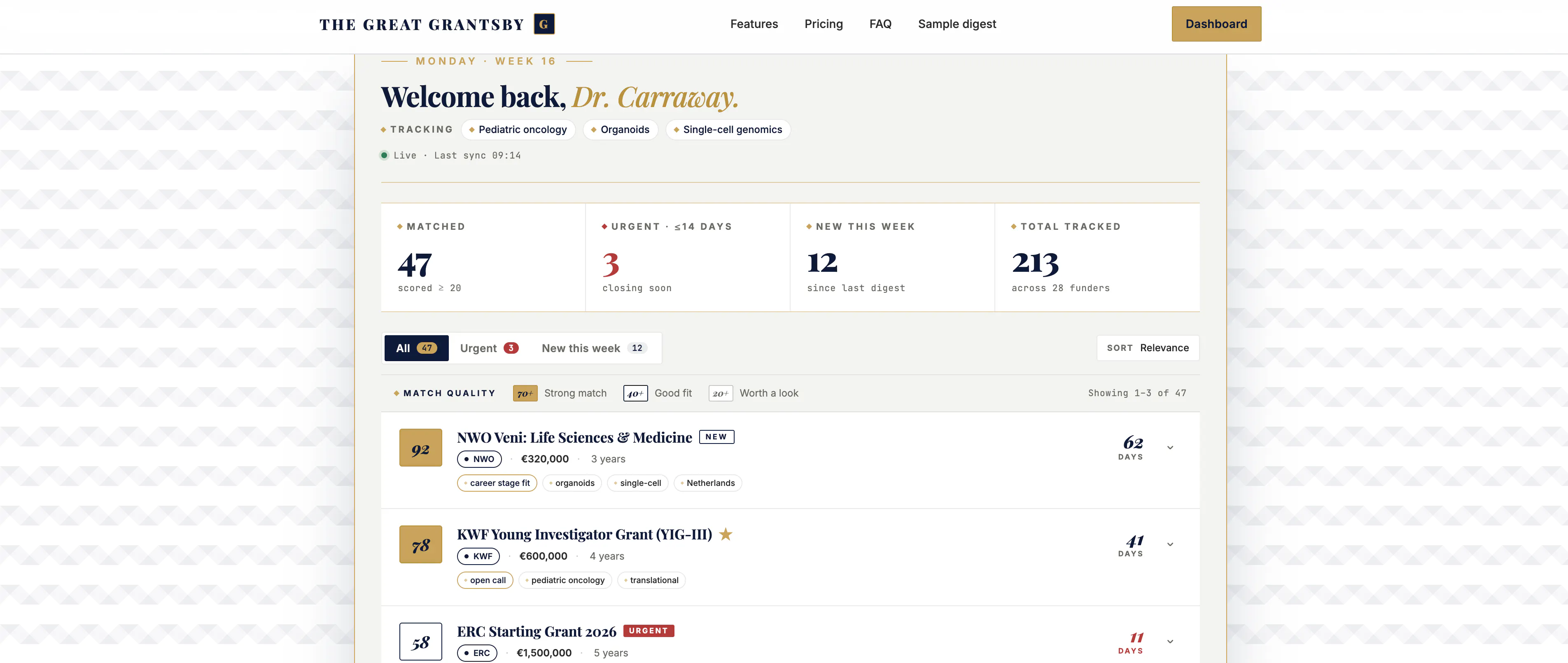
Task: Click the Organoids tracking chip
Action: (620, 130)
